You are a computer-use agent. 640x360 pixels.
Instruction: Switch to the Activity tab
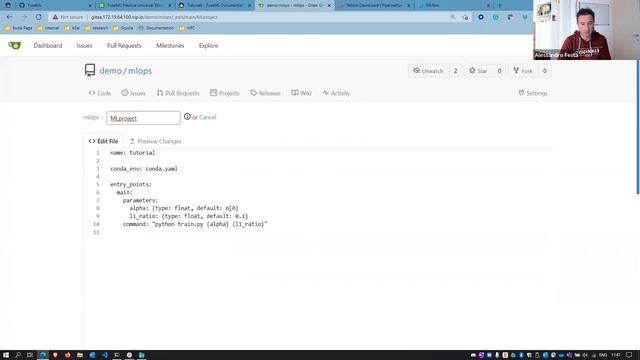click(x=336, y=93)
